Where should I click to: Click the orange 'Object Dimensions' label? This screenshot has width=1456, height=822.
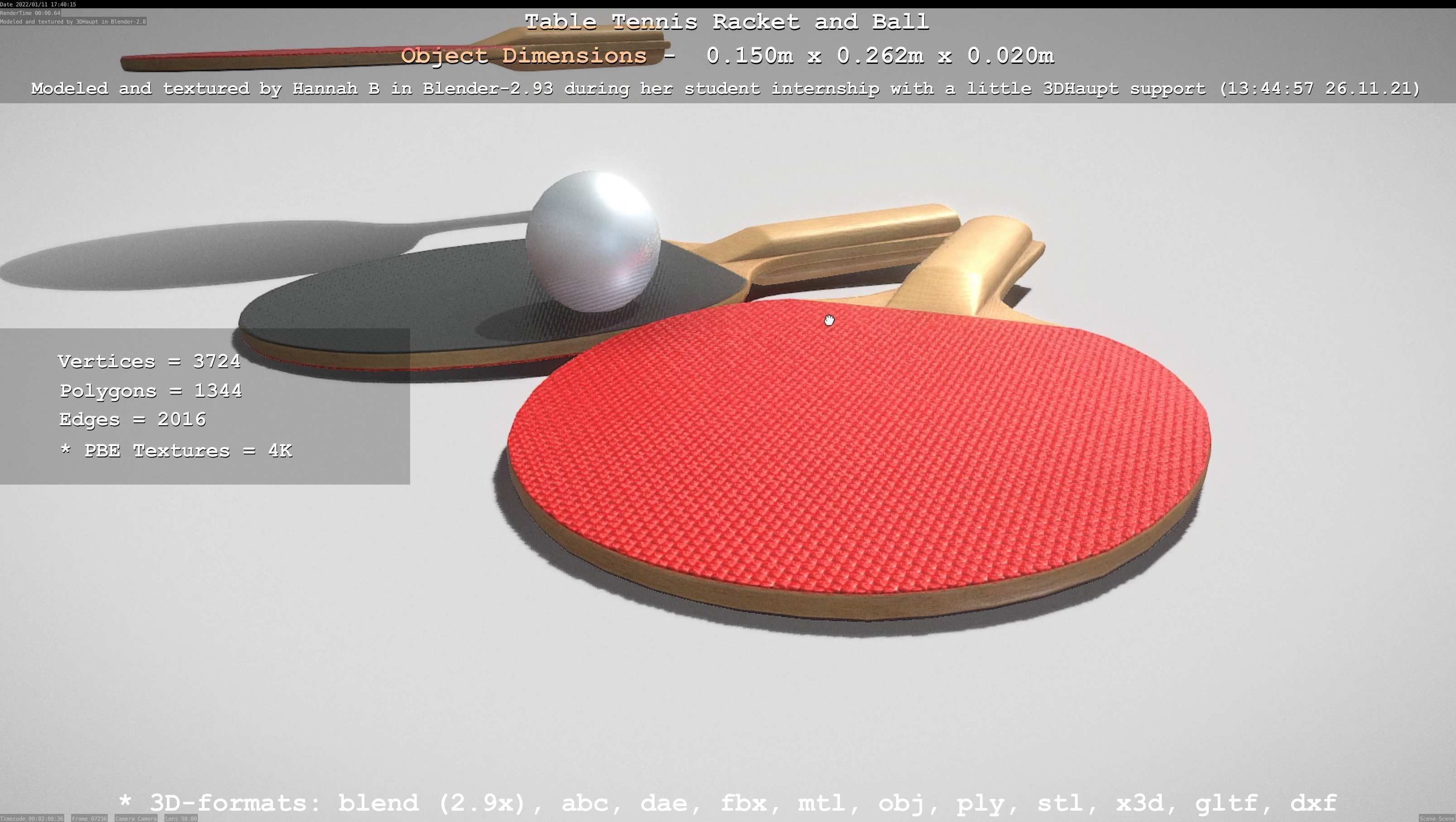coord(524,55)
